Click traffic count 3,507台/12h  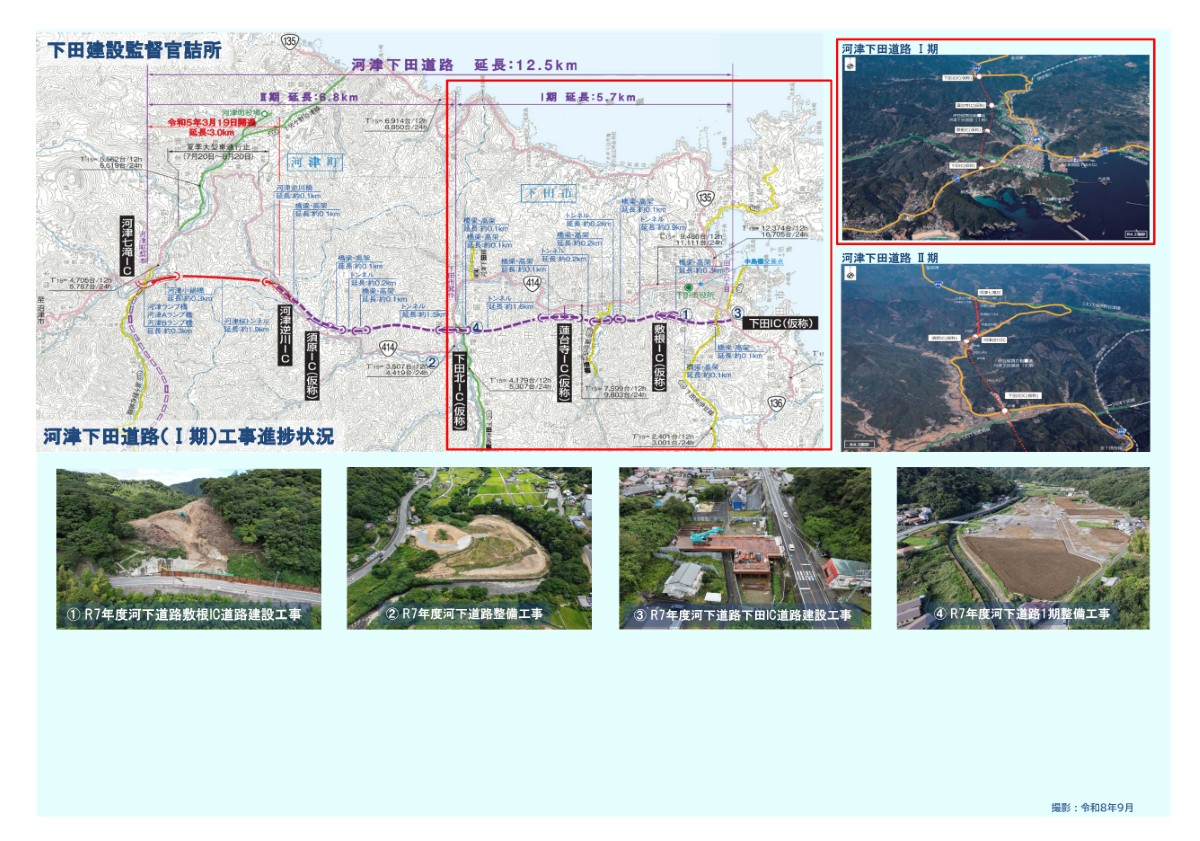(395, 368)
